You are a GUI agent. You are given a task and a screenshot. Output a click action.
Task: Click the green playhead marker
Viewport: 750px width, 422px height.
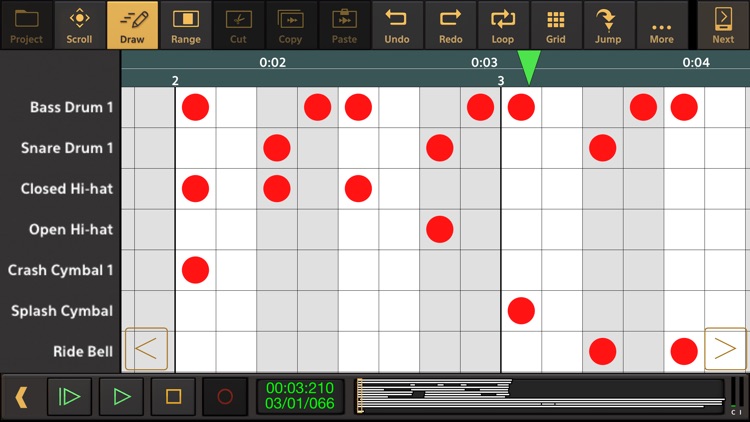pyautogui.click(x=529, y=67)
